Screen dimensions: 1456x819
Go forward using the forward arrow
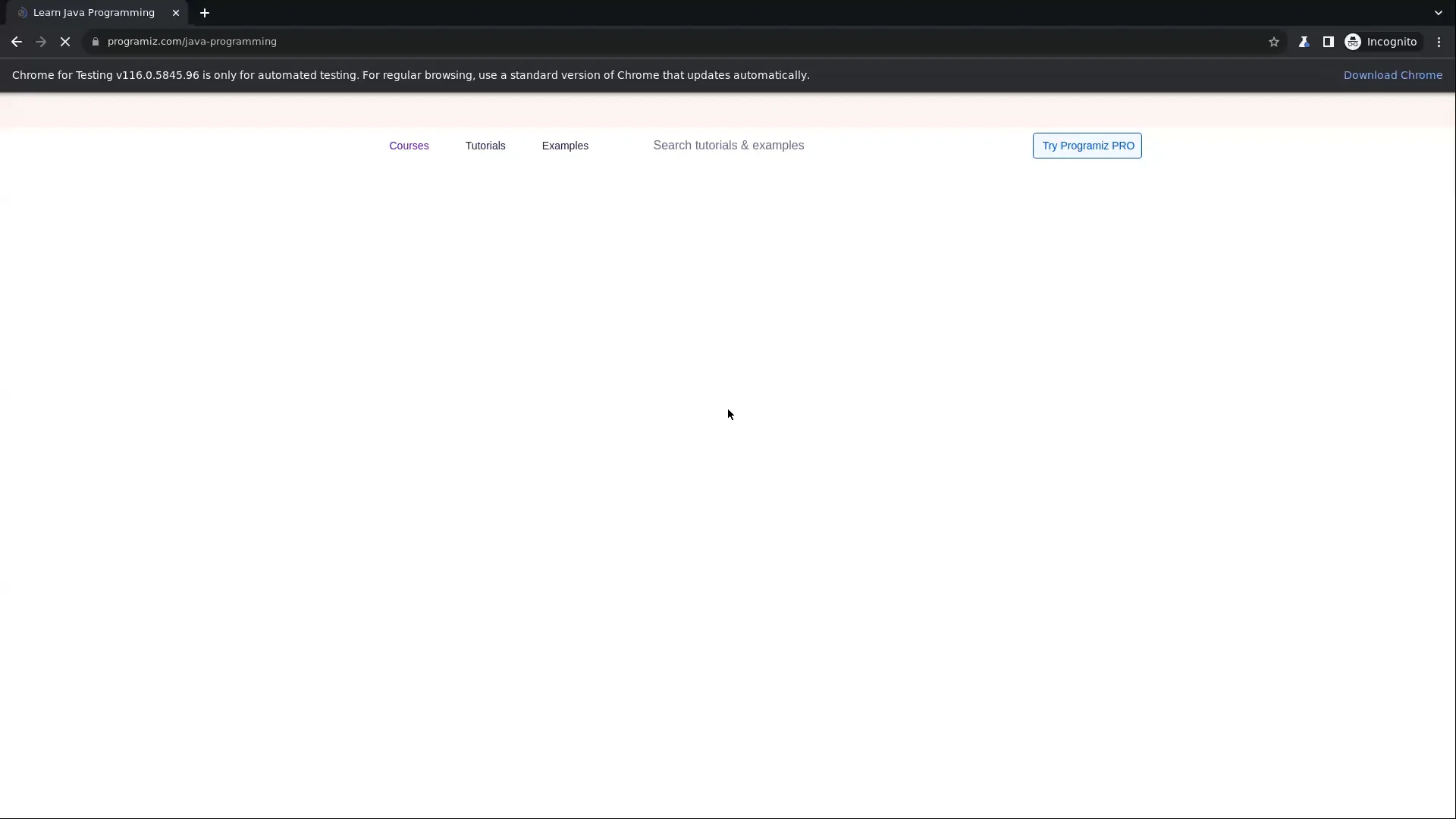[x=40, y=42]
